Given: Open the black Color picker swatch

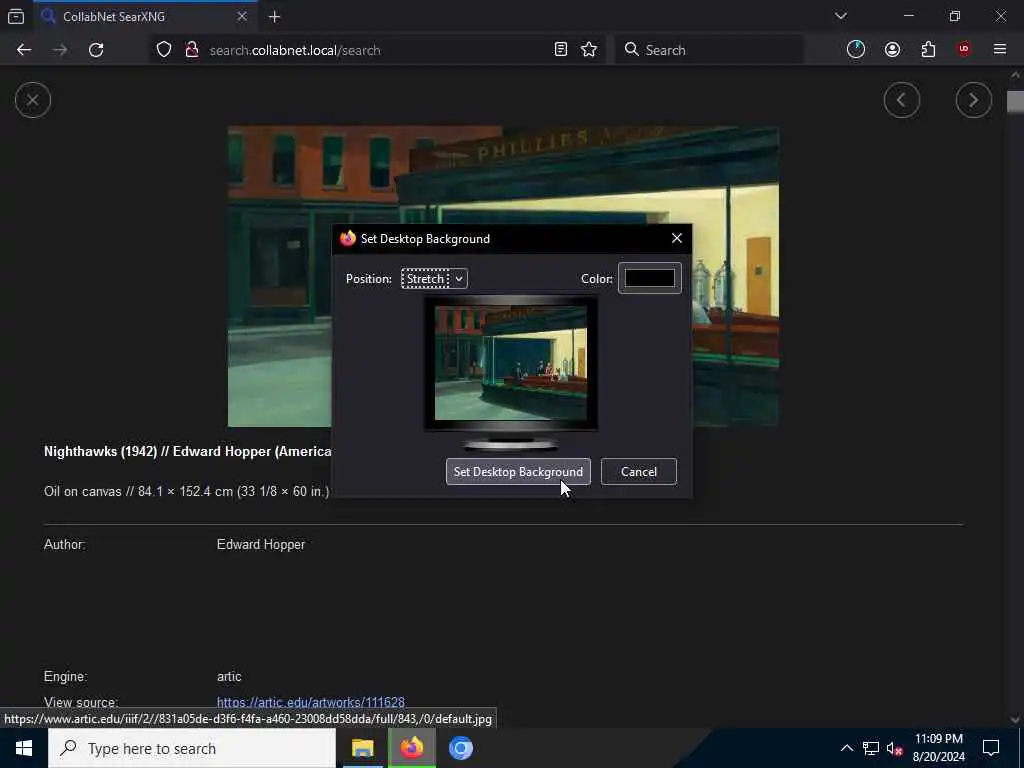Looking at the screenshot, I should pos(650,278).
